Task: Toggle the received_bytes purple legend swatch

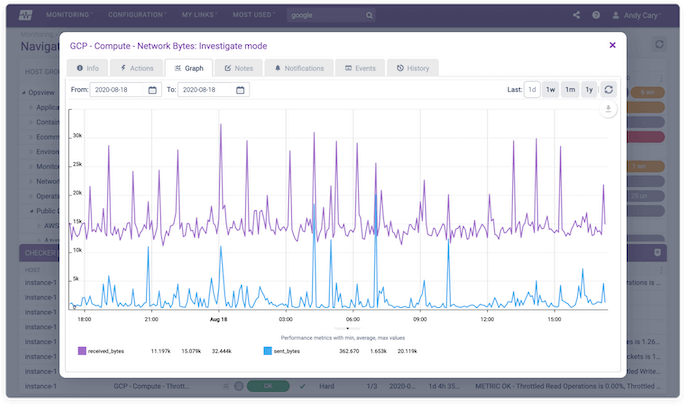Action: point(83,351)
